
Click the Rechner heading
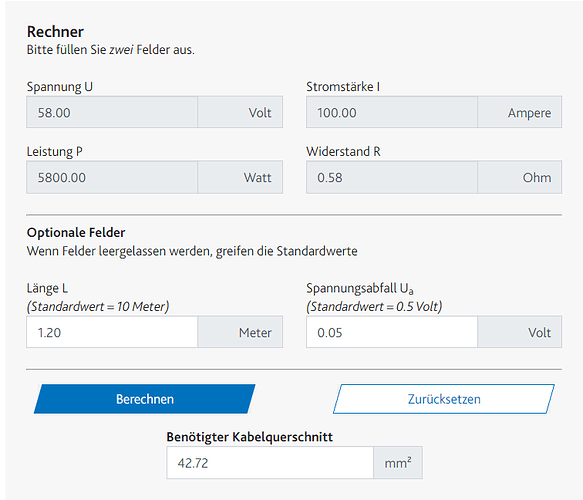(x=55, y=32)
